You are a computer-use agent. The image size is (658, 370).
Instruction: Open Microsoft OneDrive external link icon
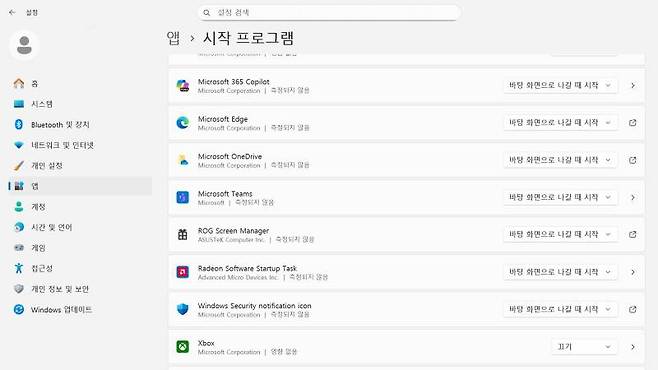click(x=633, y=160)
